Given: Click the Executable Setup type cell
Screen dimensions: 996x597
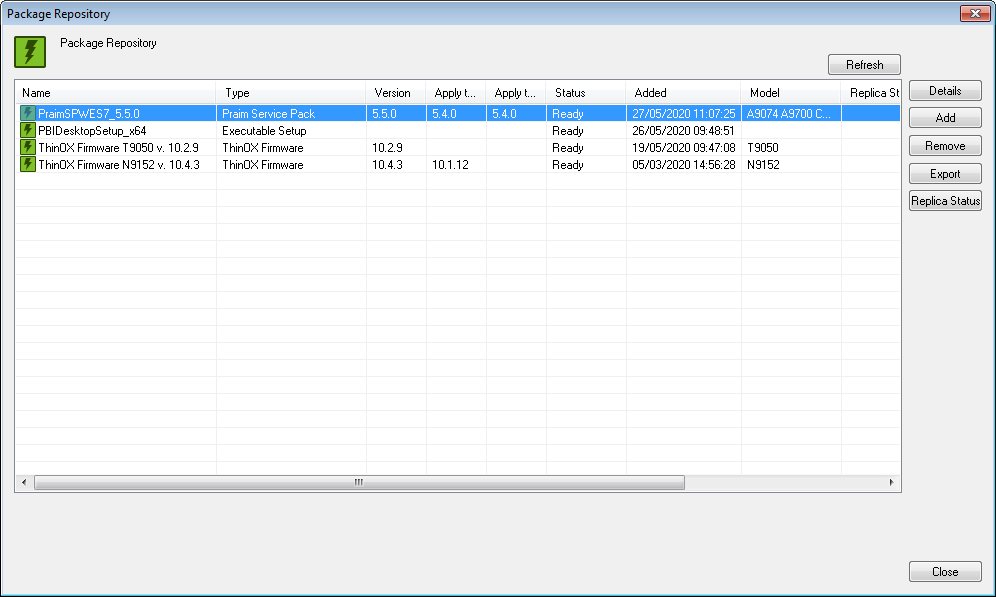Looking at the screenshot, I should (264, 131).
